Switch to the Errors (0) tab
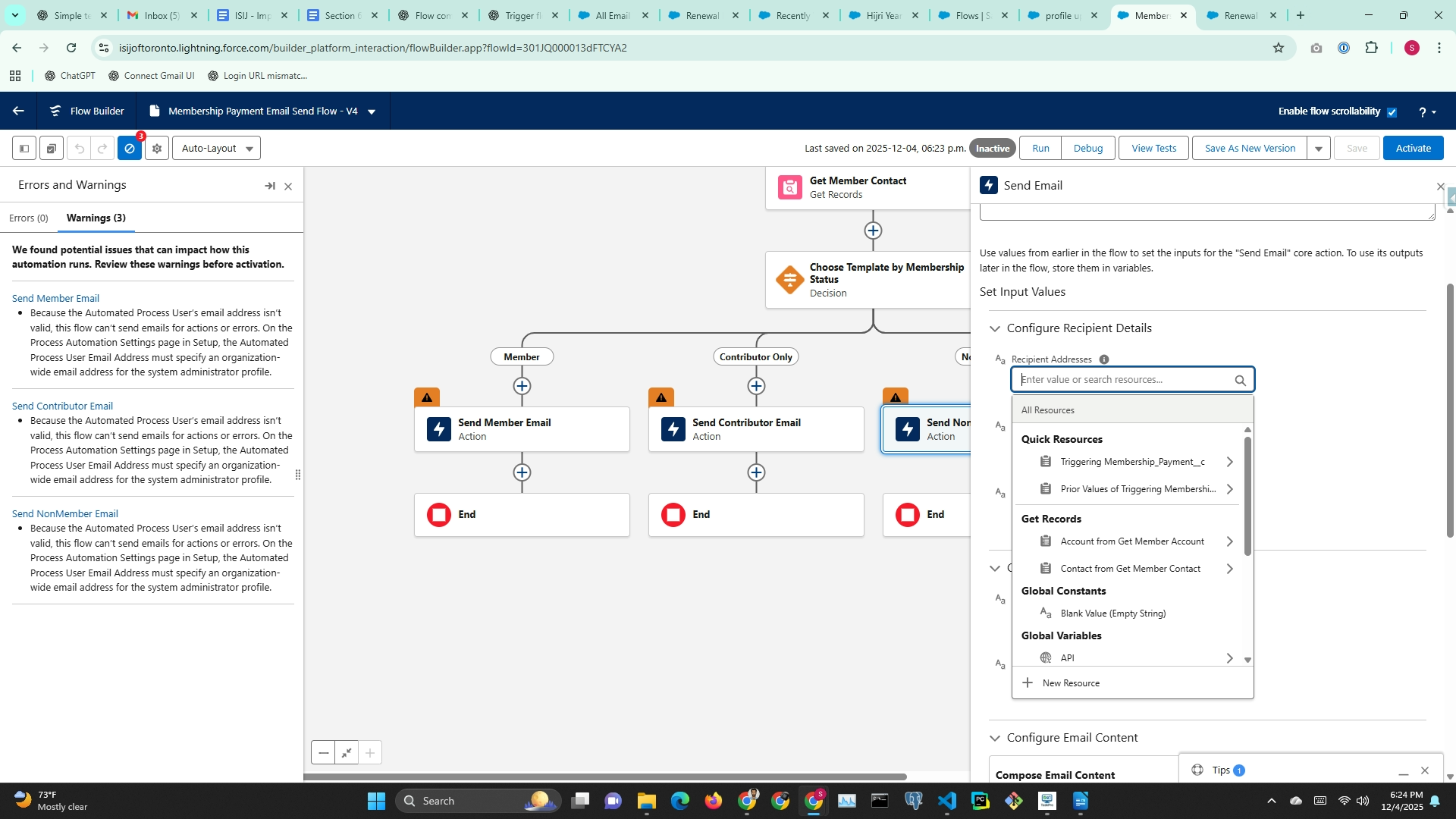The height and width of the screenshot is (819, 1456). [29, 218]
